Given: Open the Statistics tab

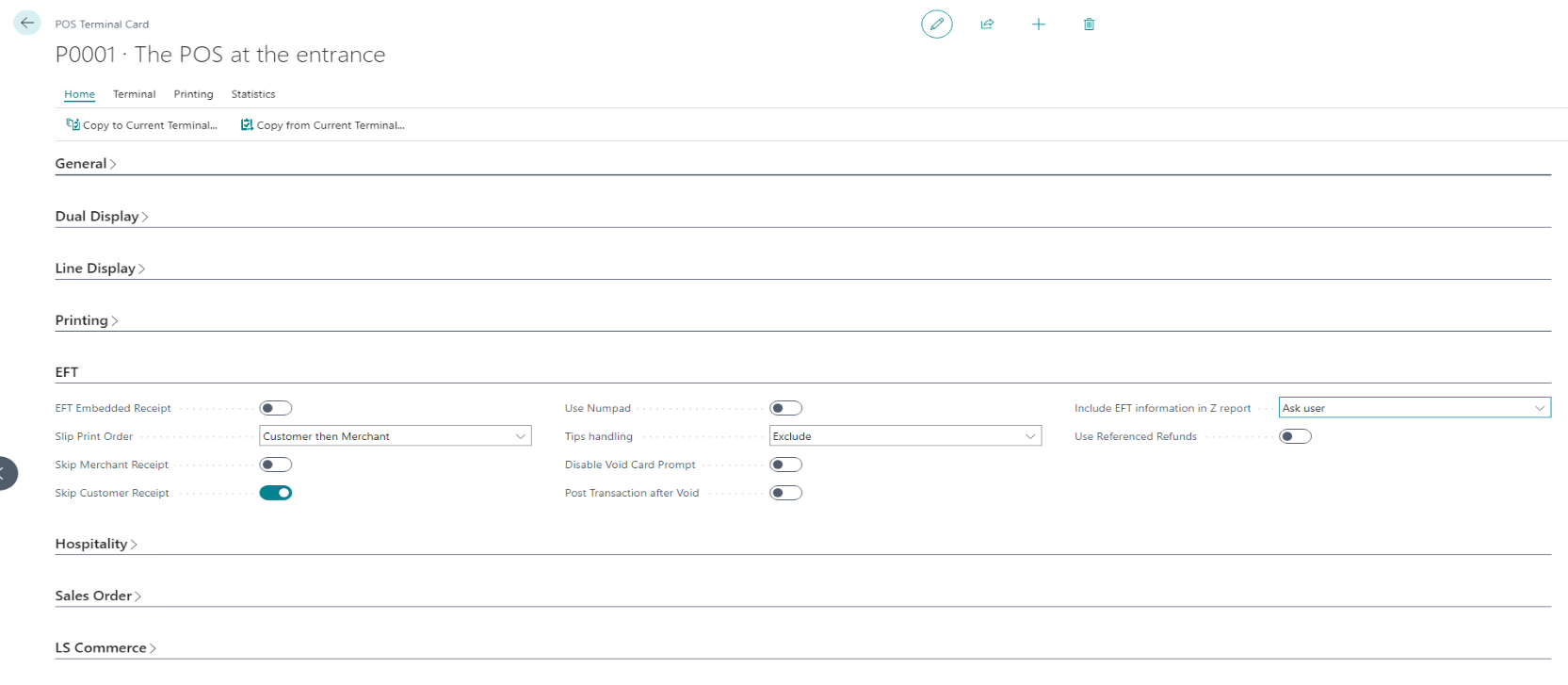Looking at the screenshot, I should pyautogui.click(x=253, y=94).
